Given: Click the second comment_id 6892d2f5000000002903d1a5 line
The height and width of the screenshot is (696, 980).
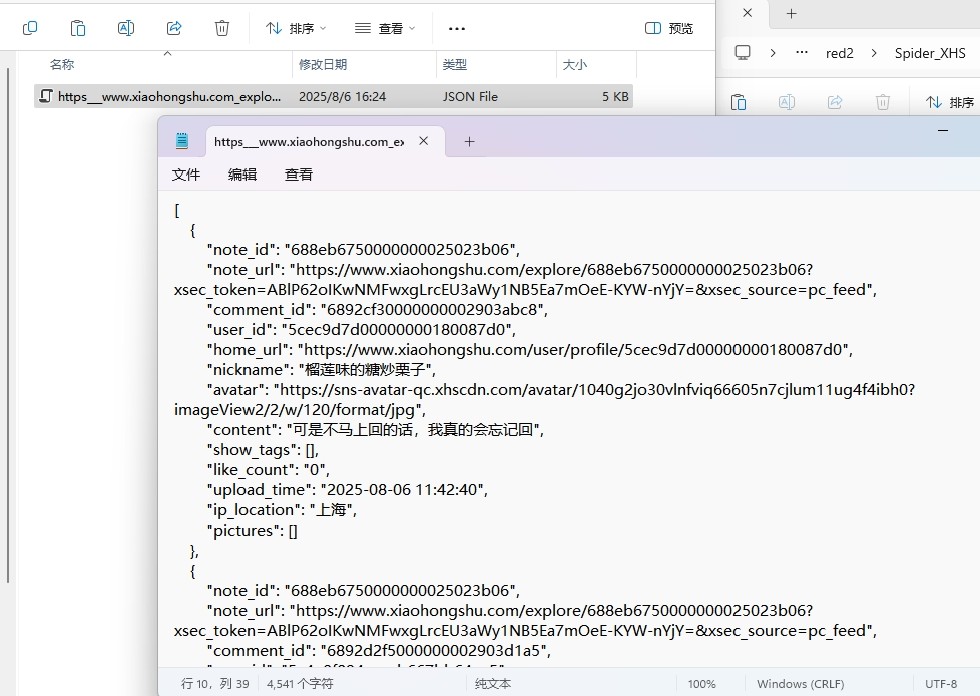Looking at the screenshot, I should 379,650.
